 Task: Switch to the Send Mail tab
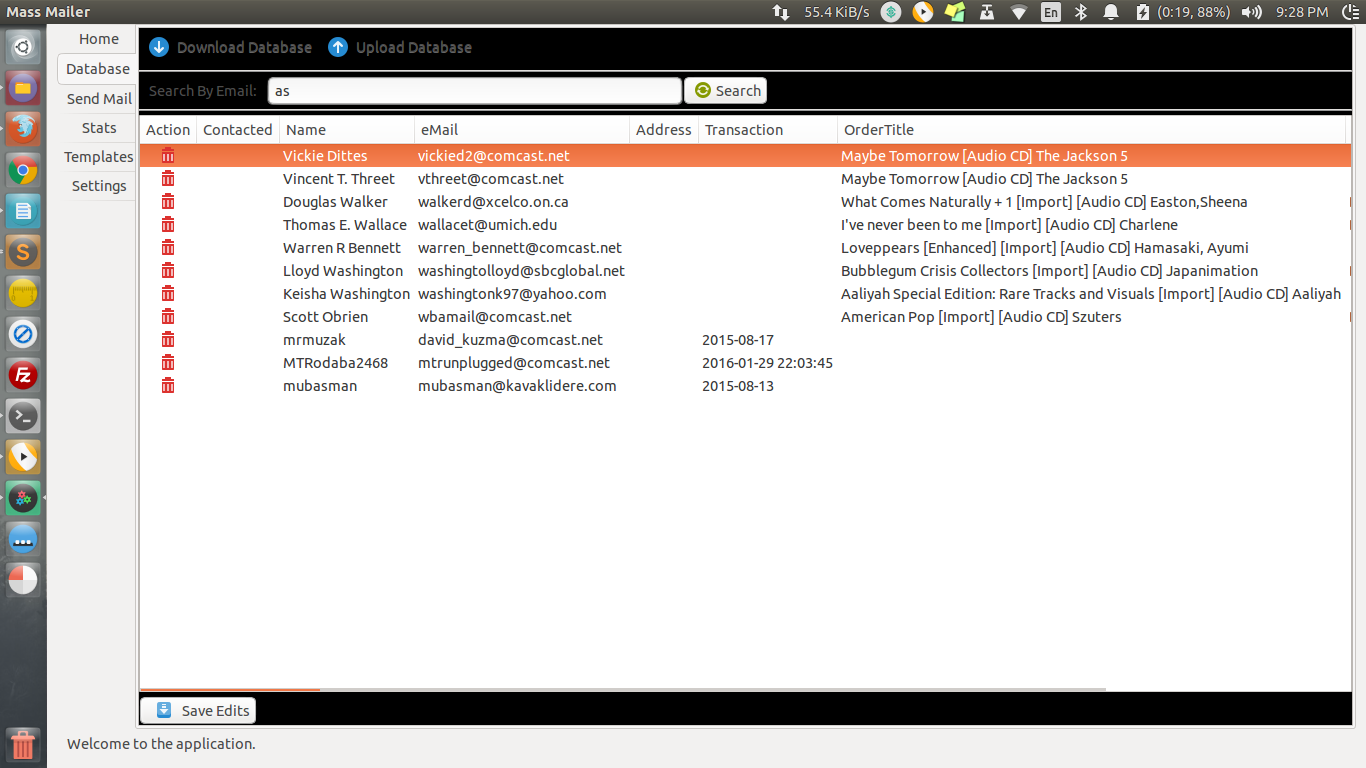click(x=99, y=99)
